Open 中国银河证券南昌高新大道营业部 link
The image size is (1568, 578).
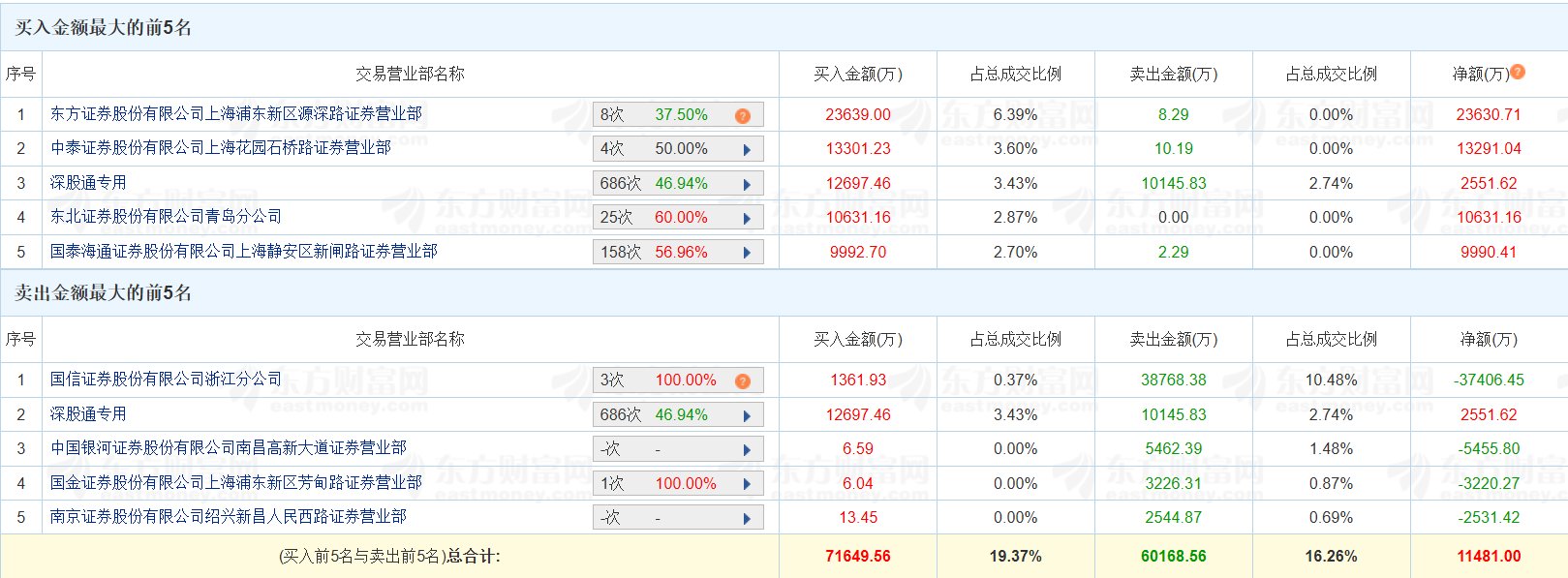pos(229,448)
